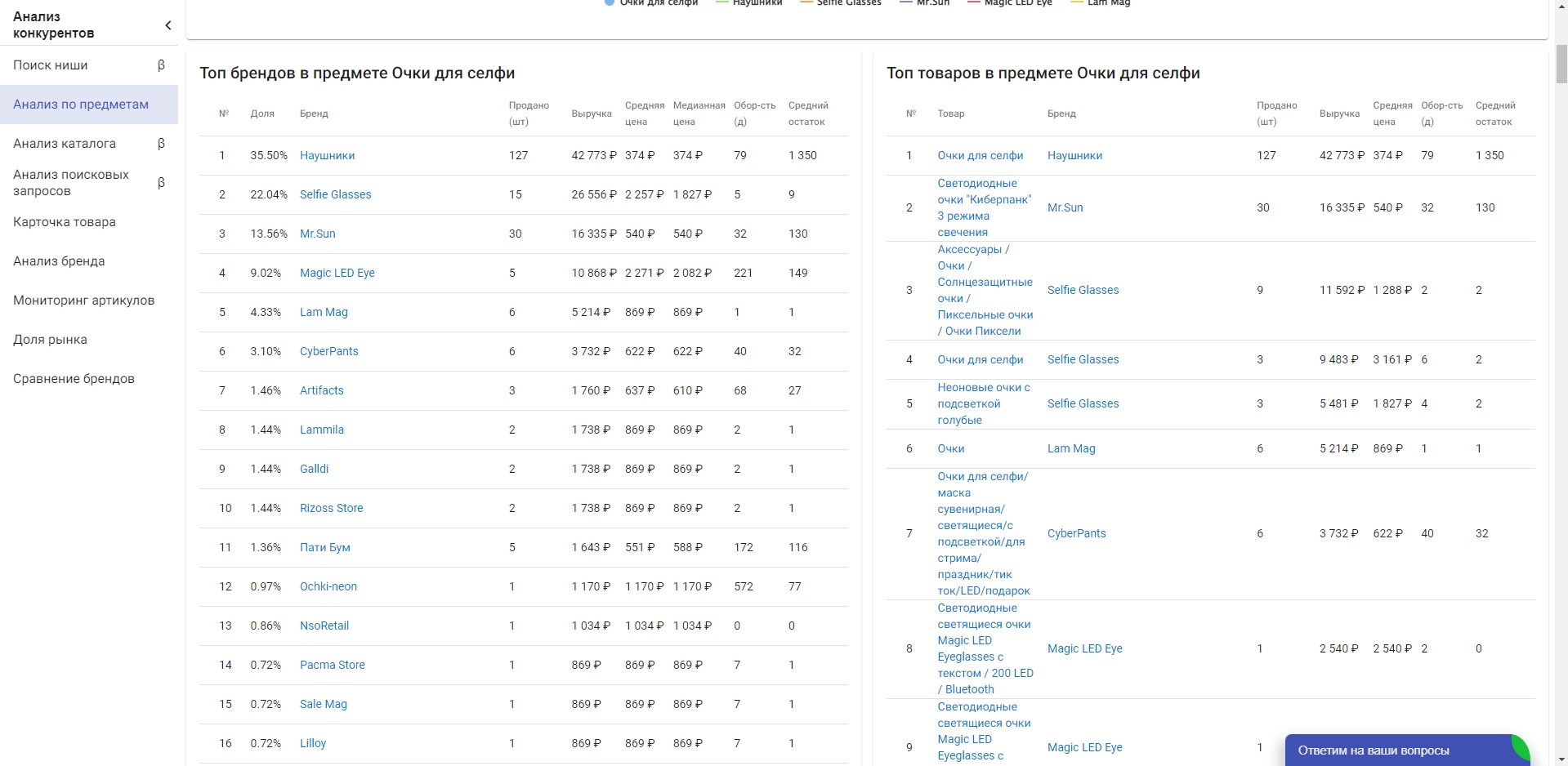Open the Наушники brand in the Топ брендов table
1568x766 pixels.
(327, 155)
